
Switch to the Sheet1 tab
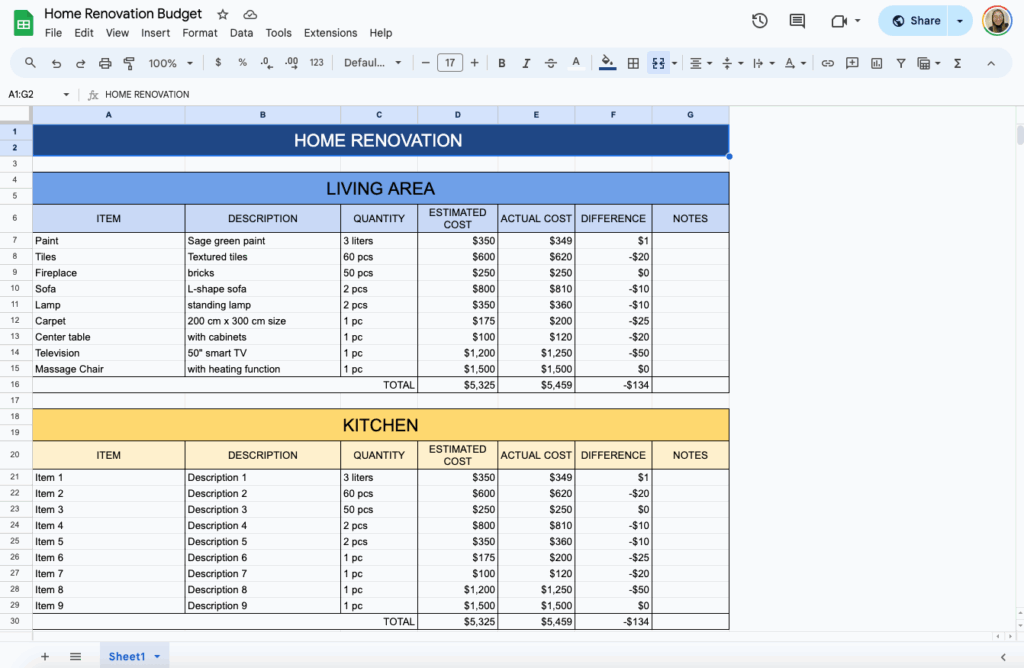[128, 656]
